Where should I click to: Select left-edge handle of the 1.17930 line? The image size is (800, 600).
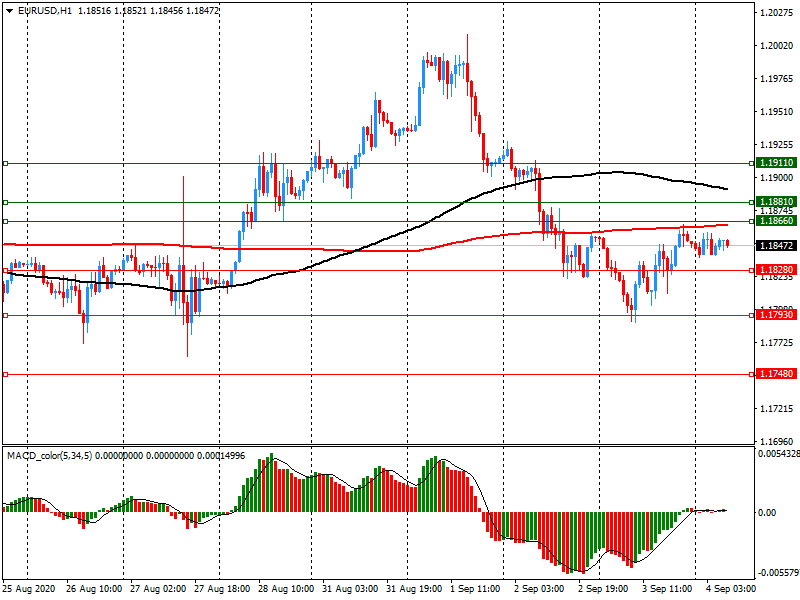click(5, 315)
